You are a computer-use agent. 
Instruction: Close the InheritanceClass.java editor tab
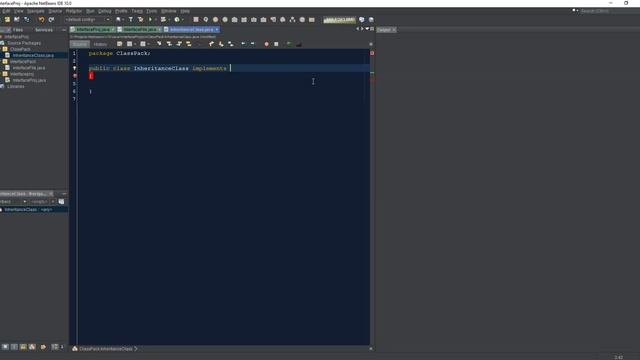pos(217,29)
